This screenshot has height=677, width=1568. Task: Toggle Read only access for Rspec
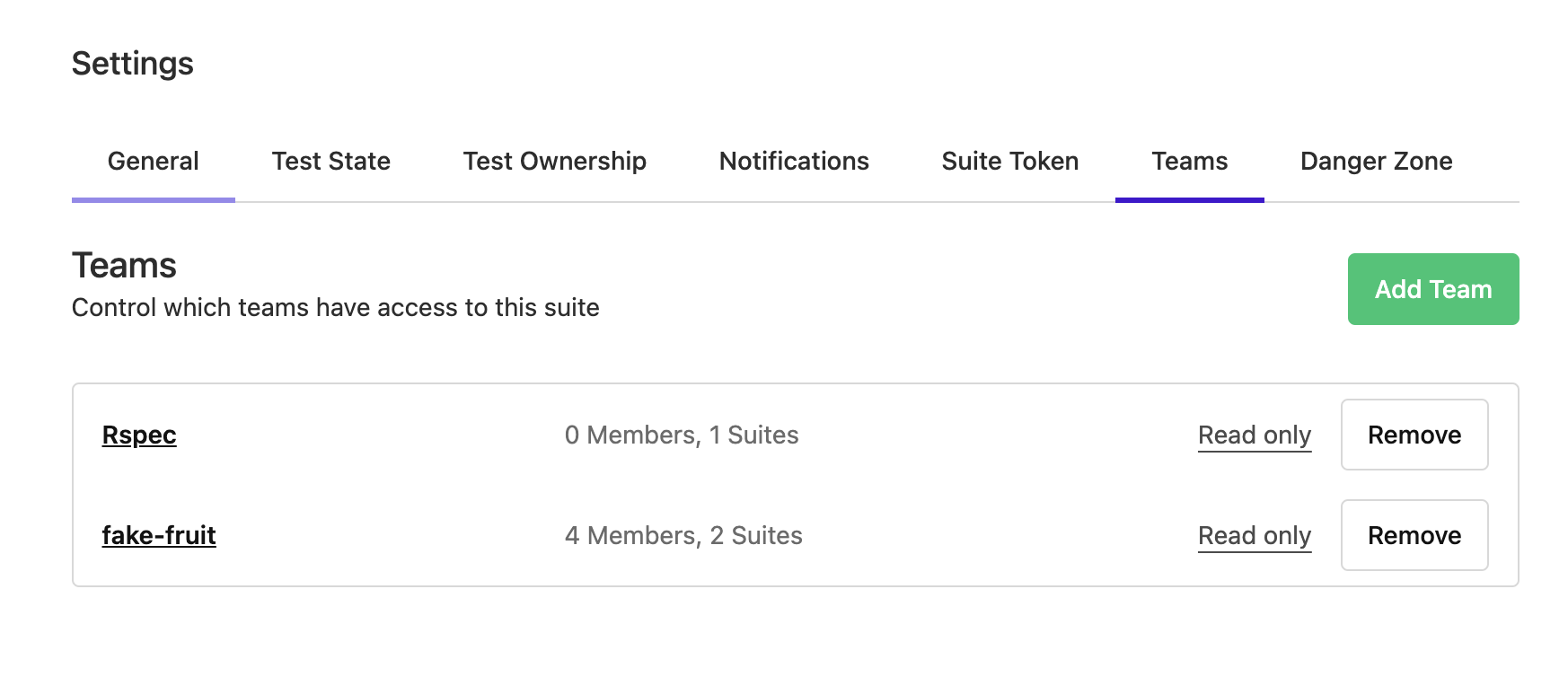[x=1254, y=435]
